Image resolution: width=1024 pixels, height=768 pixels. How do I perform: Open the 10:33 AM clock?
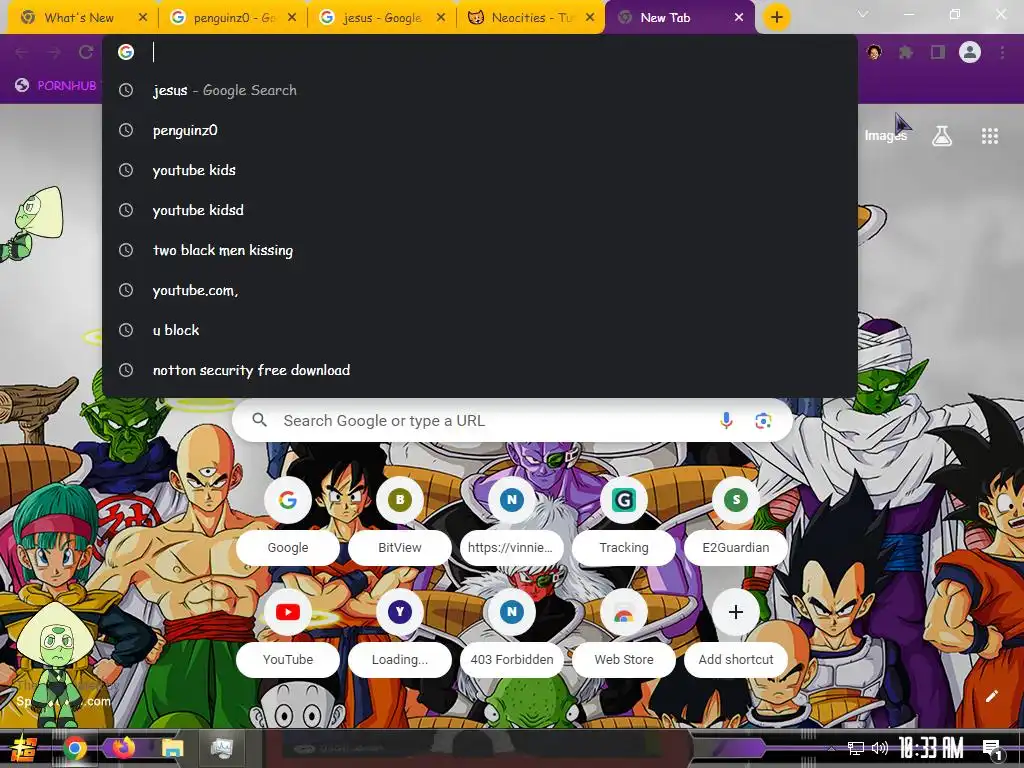[x=931, y=748]
